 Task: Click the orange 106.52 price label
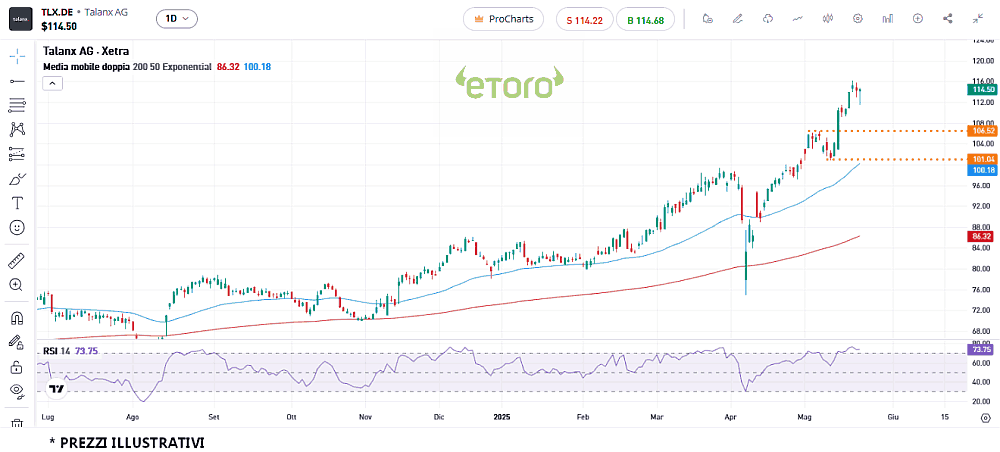982,131
